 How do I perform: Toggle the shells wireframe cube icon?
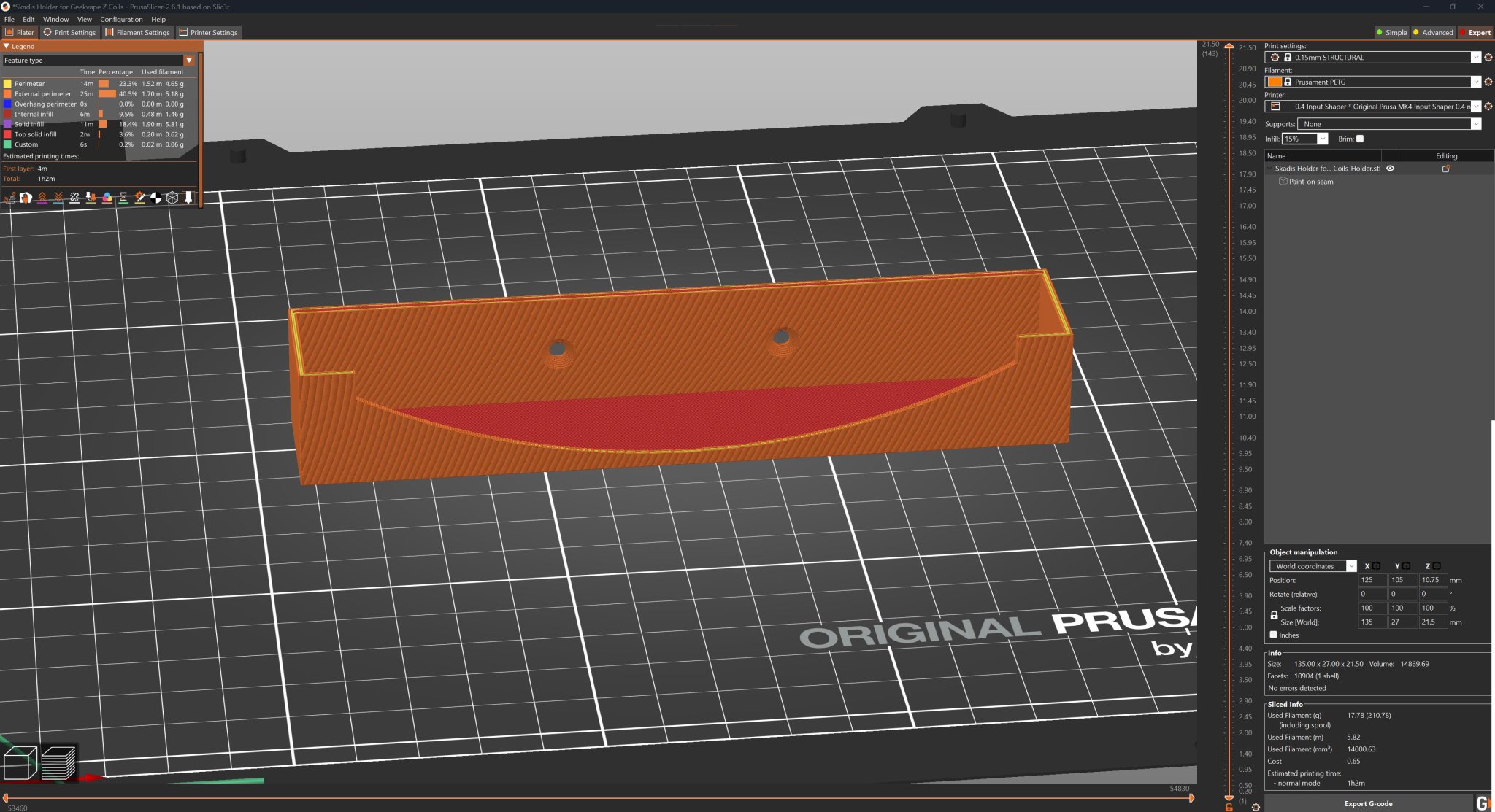point(172,197)
